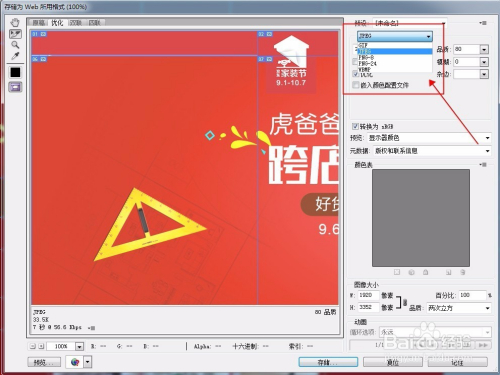Click the last frame animation button
The height and width of the screenshot is (375, 500).
483,345
